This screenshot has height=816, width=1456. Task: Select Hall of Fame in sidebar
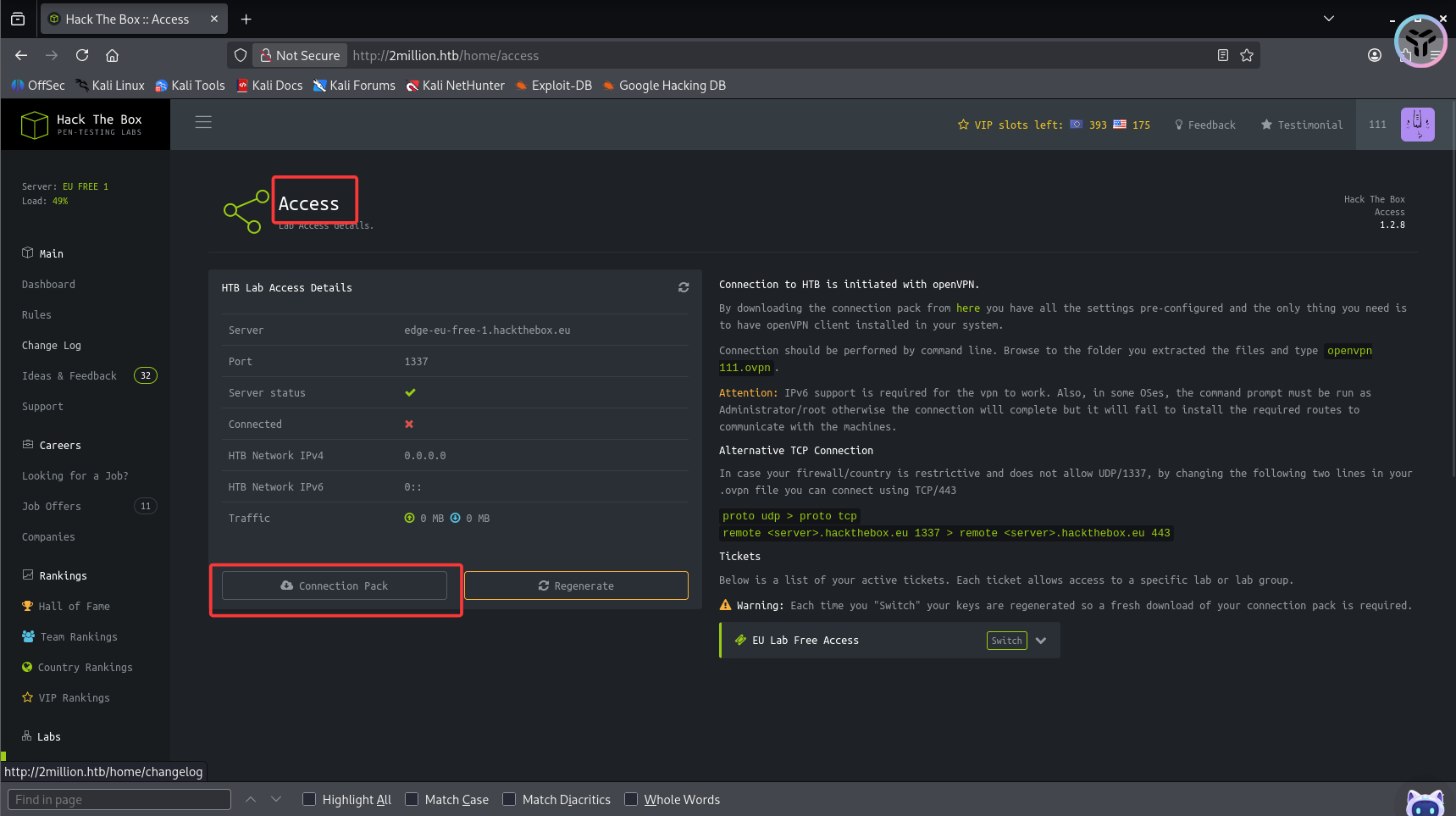pyautogui.click(x=74, y=607)
